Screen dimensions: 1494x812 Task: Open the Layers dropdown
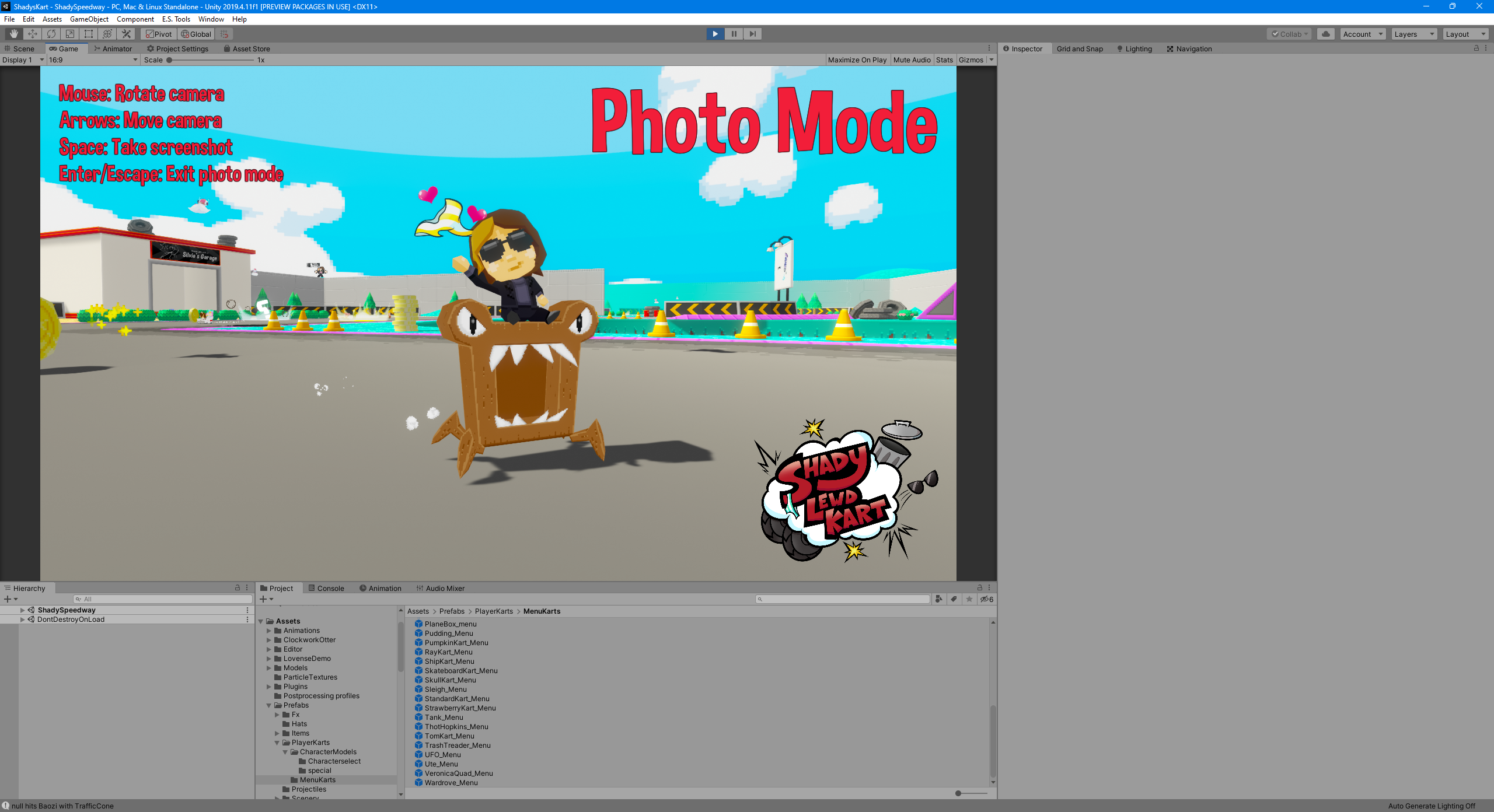click(1414, 34)
